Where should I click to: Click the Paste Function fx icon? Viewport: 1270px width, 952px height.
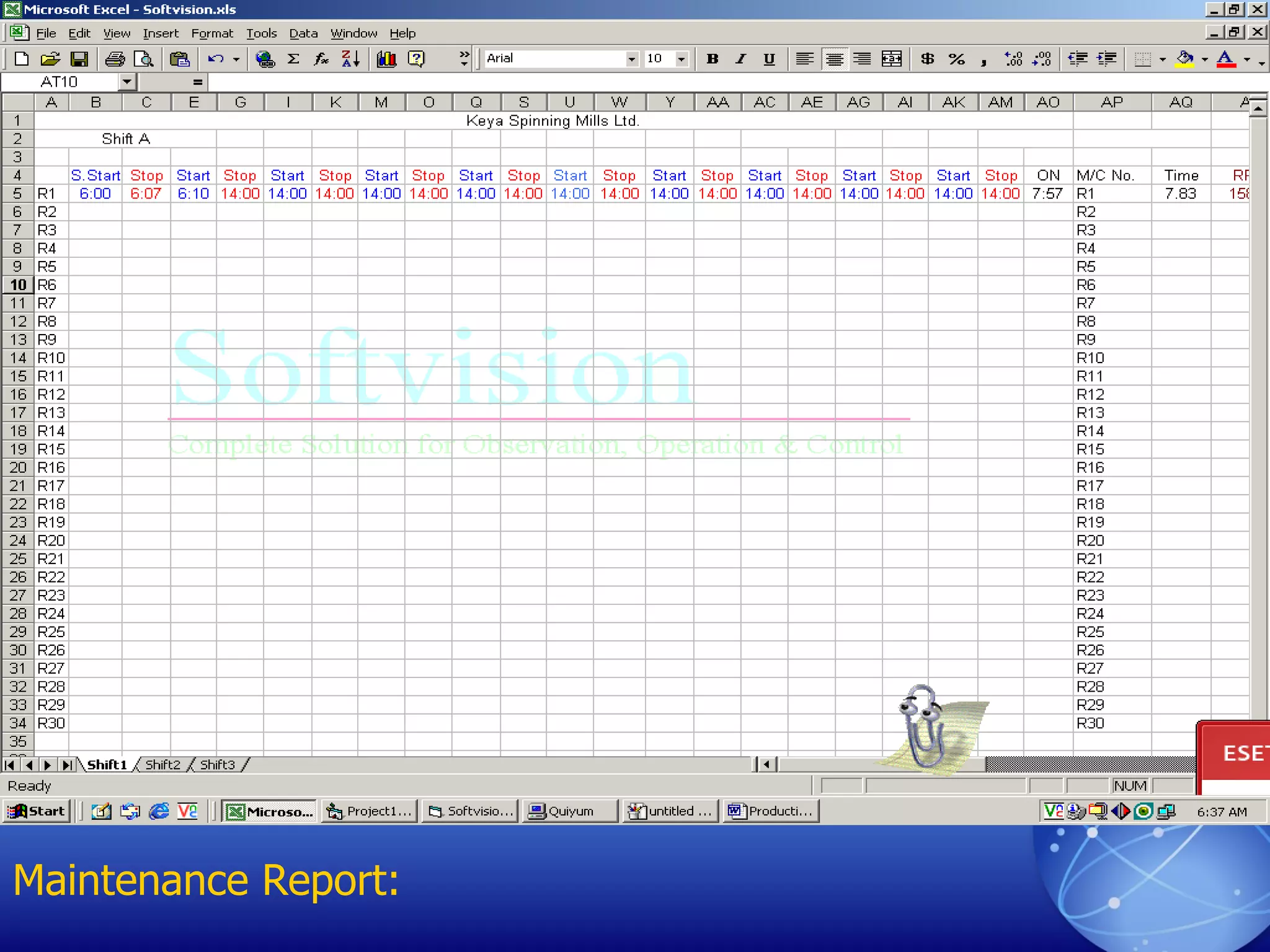point(321,59)
